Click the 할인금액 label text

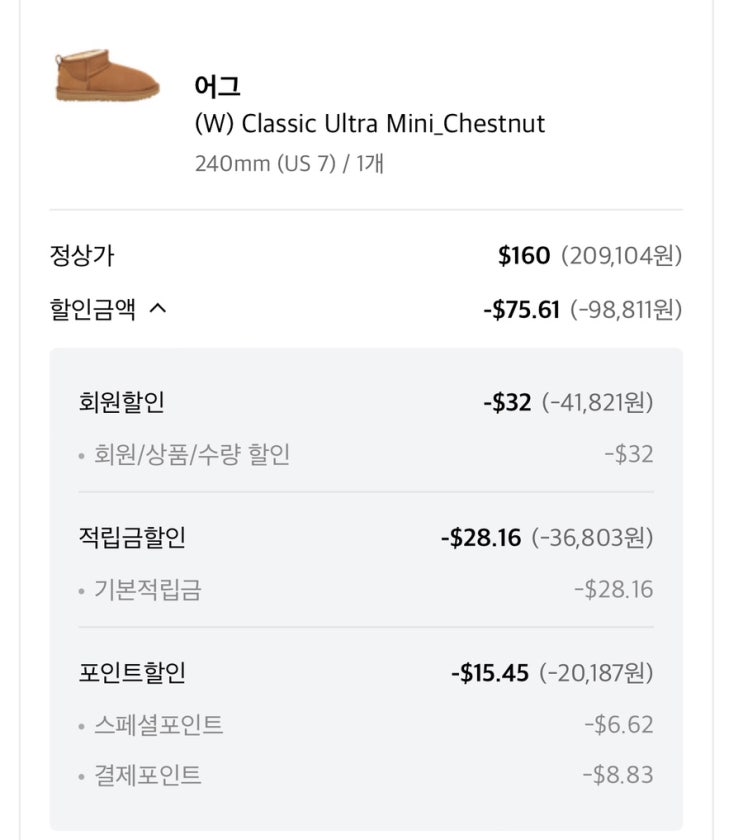coord(92,310)
